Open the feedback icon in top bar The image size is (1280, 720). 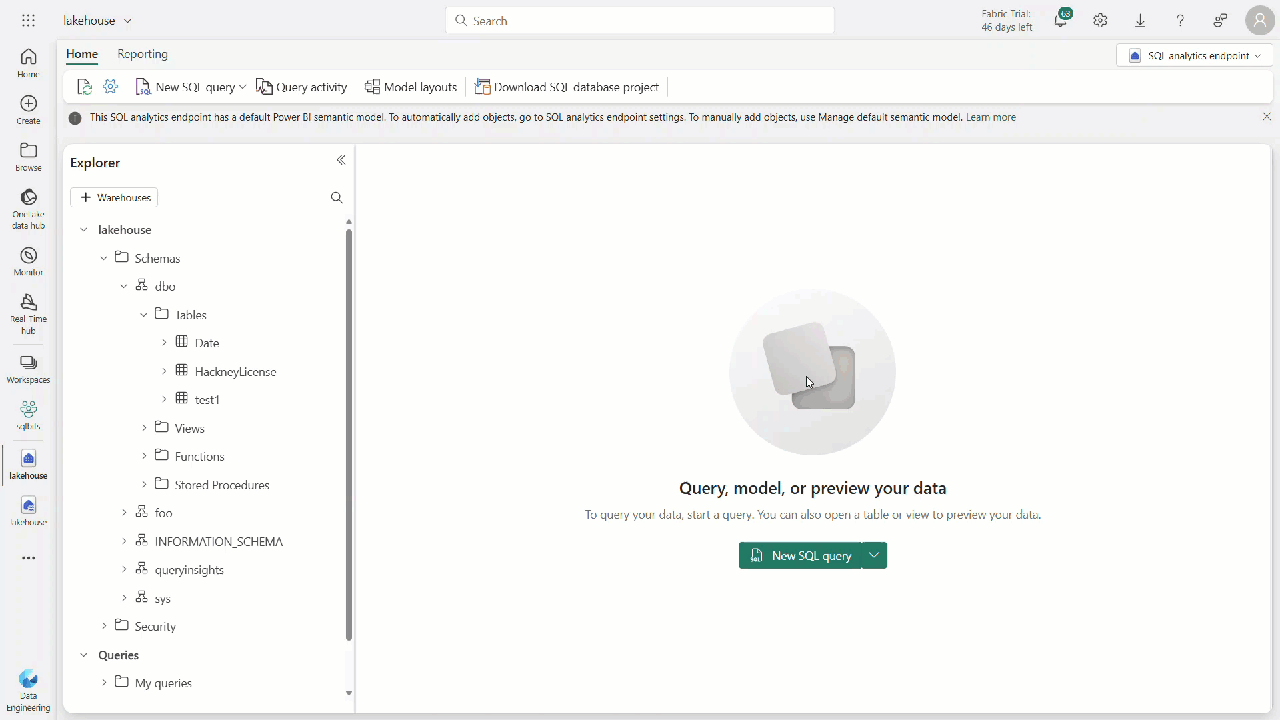click(1220, 20)
